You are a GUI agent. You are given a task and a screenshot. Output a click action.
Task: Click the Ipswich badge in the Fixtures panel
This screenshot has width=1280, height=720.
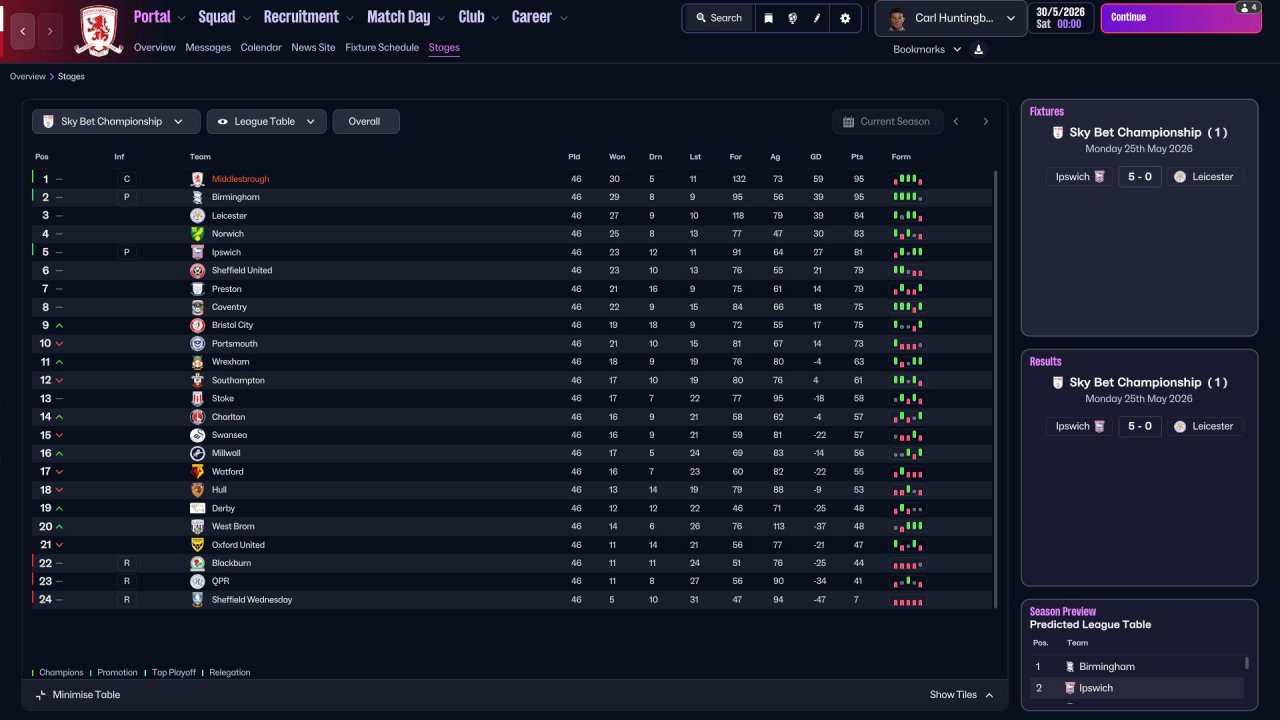pyautogui.click(x=1099, y=176)
